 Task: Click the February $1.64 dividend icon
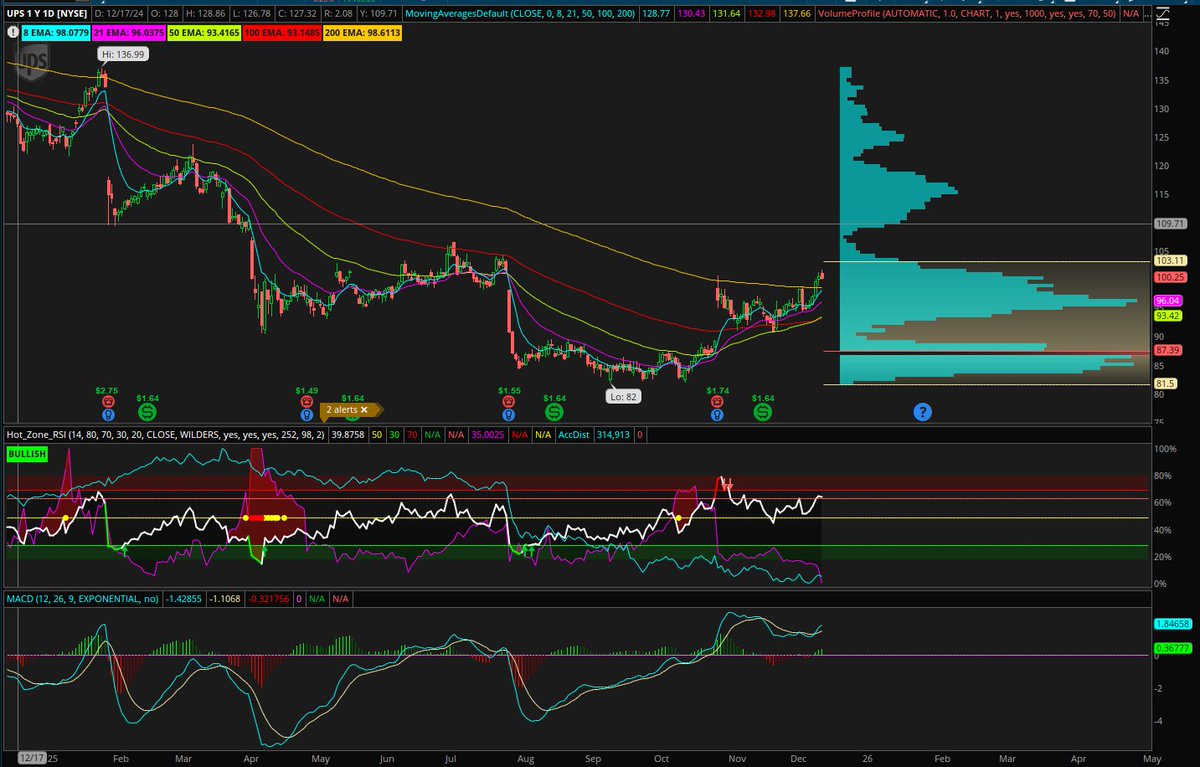click(147, 411)
